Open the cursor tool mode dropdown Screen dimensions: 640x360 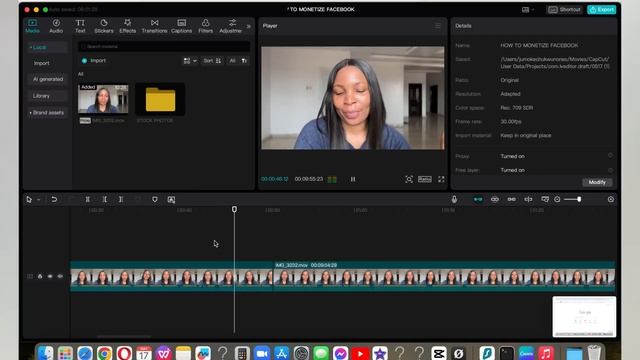(38, 200)
